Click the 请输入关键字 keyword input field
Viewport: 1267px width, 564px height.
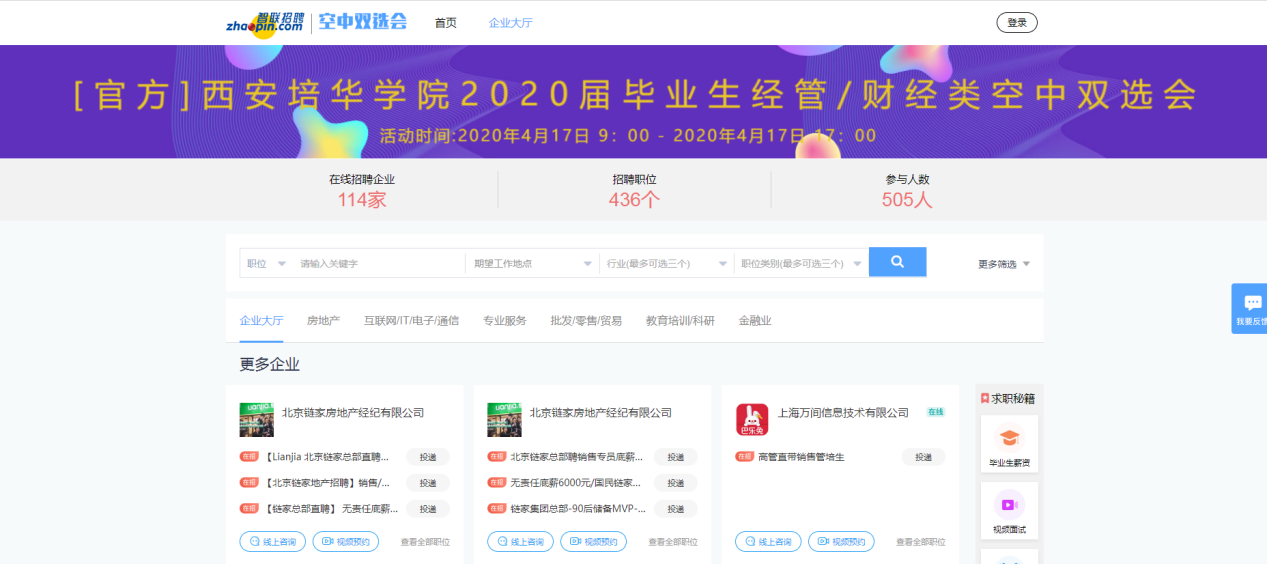click(380, 264)
